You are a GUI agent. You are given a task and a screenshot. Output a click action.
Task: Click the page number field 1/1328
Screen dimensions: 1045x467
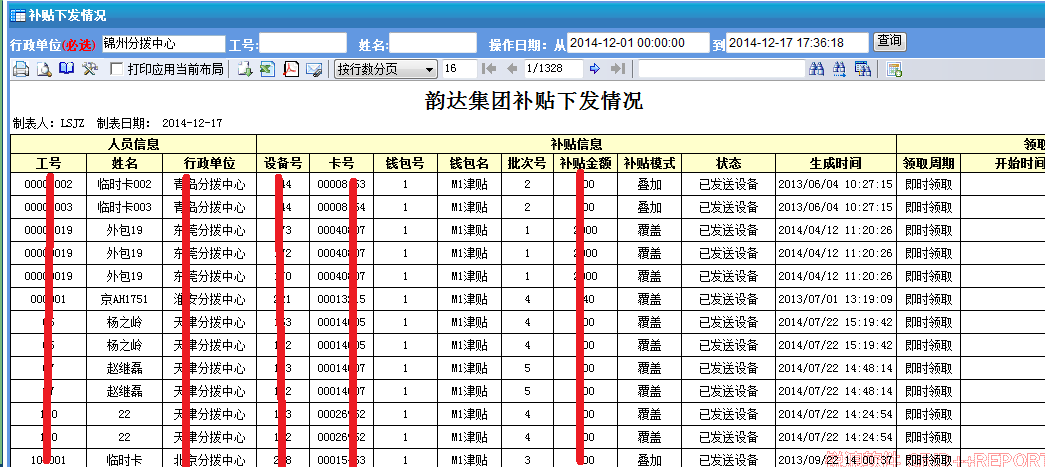(553, 69)
